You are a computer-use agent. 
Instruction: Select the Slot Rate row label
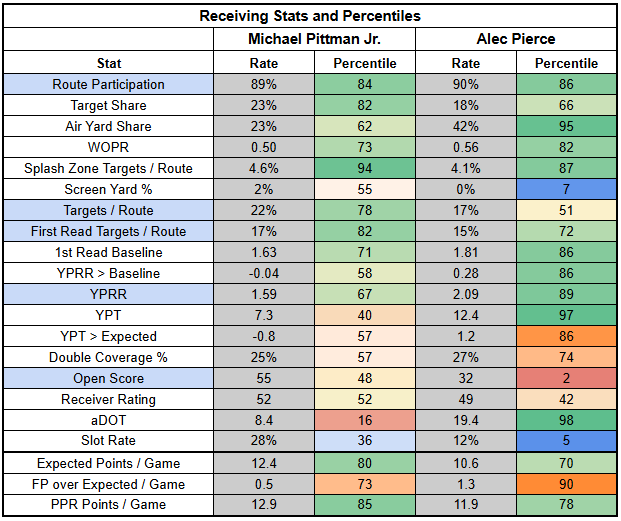[x=109, y=441]
